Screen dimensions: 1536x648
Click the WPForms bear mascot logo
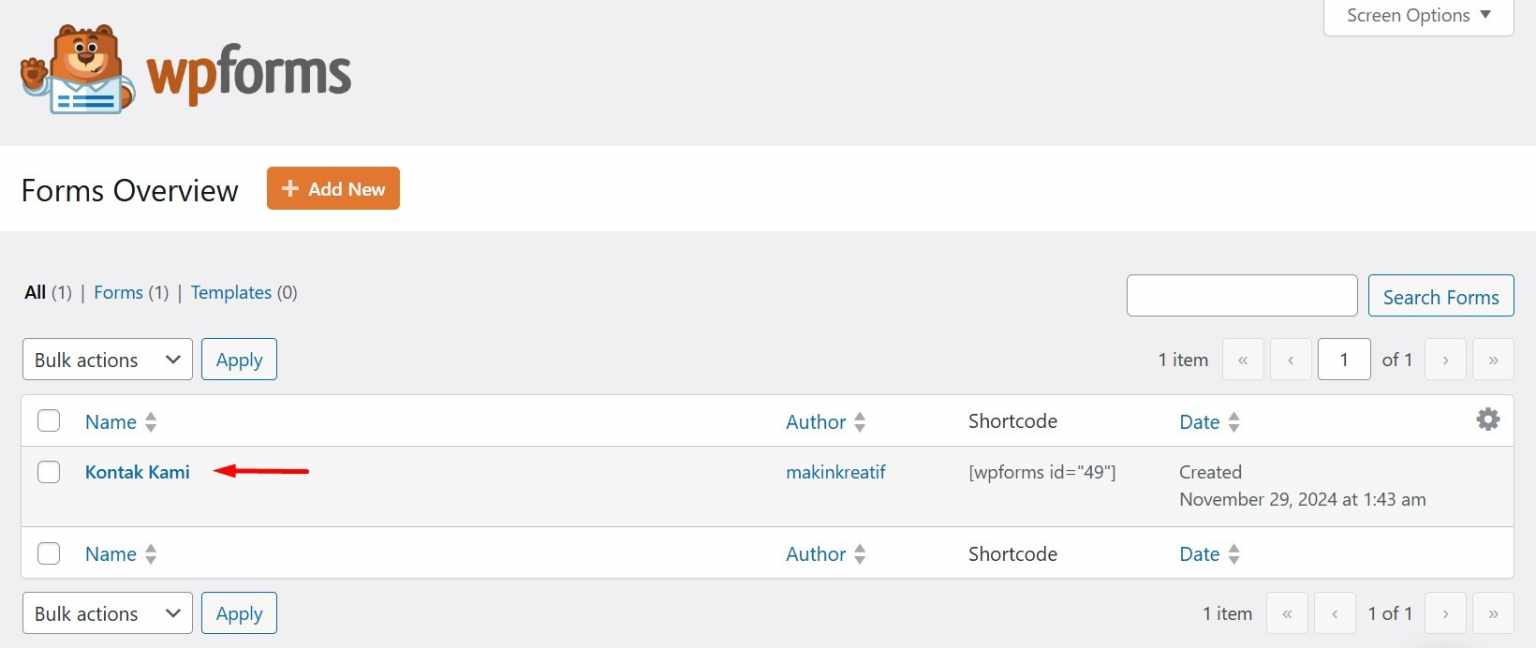[78, 69]
